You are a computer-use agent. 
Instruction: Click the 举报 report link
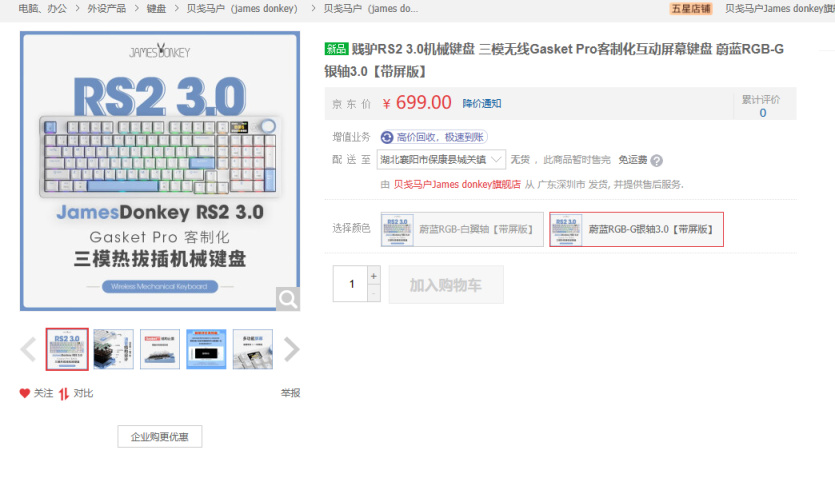[x=290, y=393]
